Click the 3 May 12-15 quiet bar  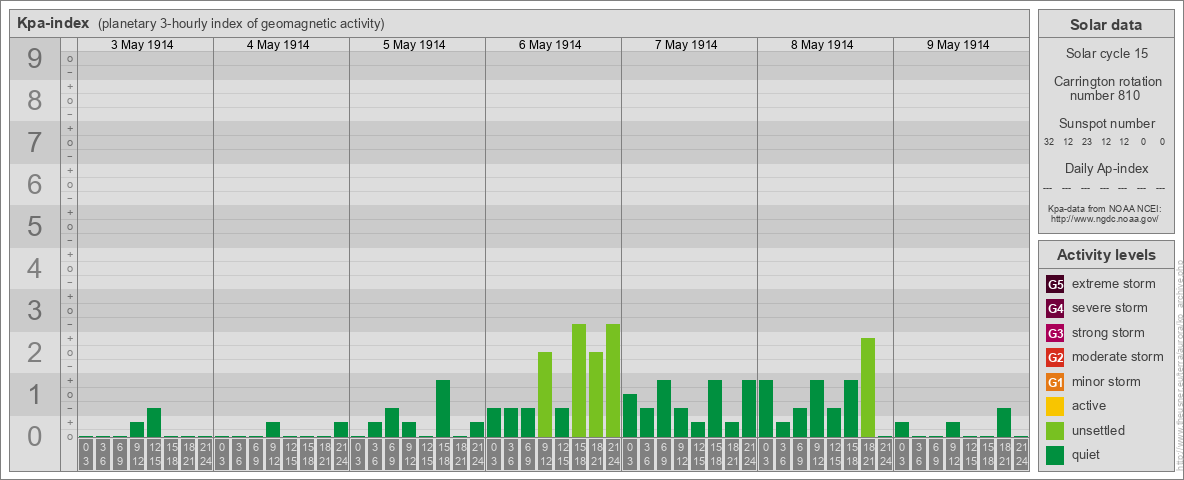(x=154, y=423)
